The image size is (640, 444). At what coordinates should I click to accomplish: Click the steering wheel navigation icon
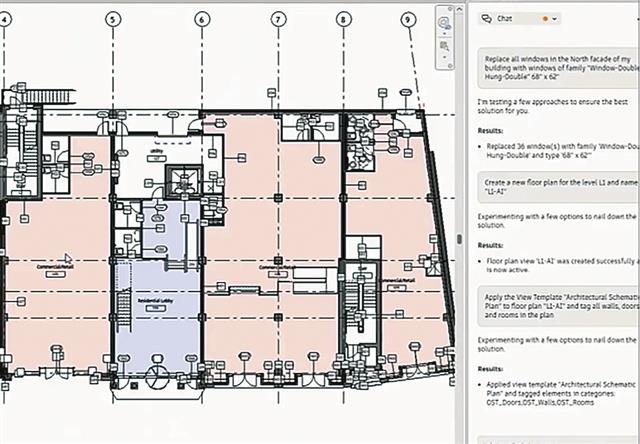click(x=443, y=23)
